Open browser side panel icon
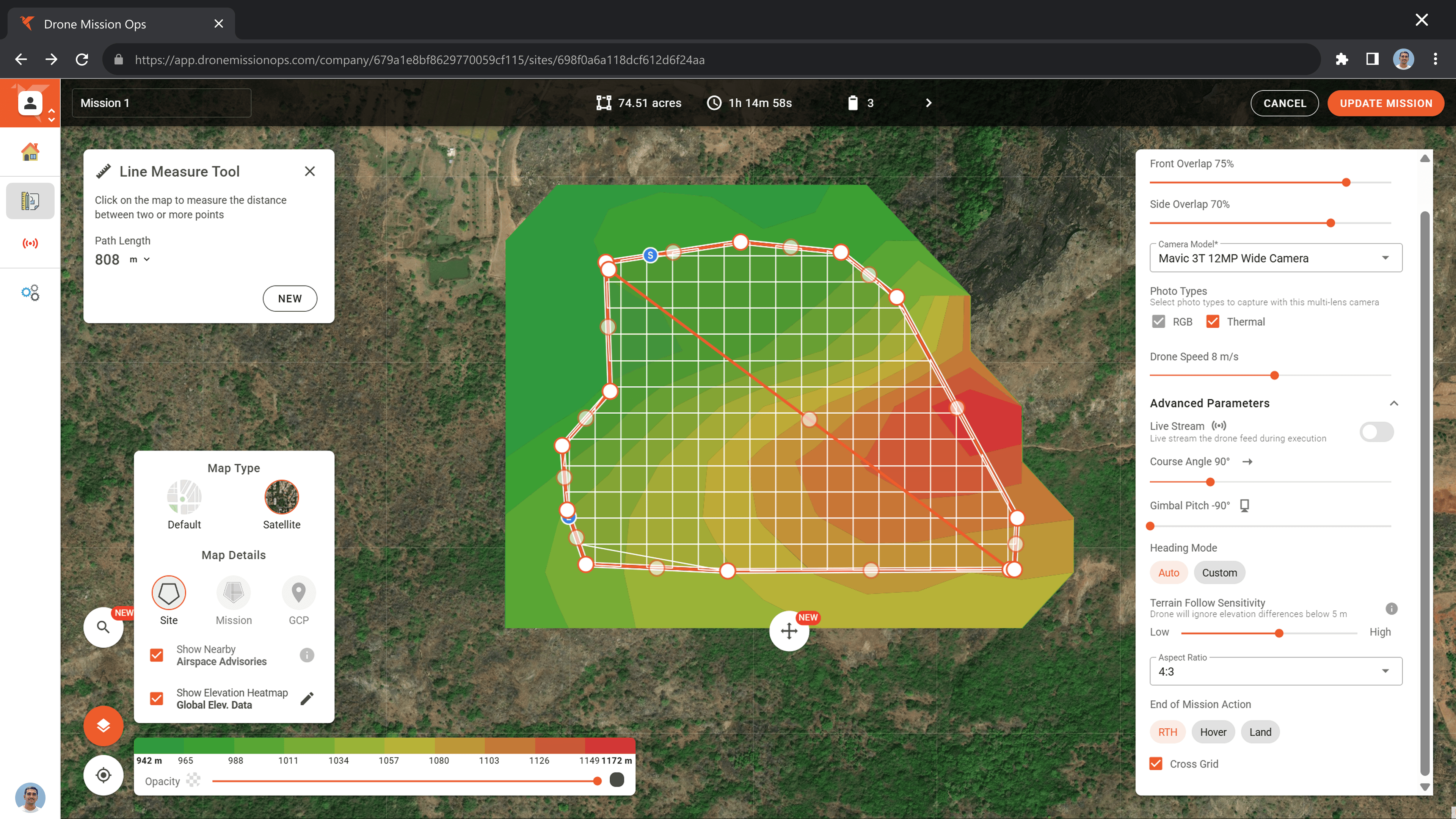This screenshot has height=819, width=1456. pos(1372,60)
